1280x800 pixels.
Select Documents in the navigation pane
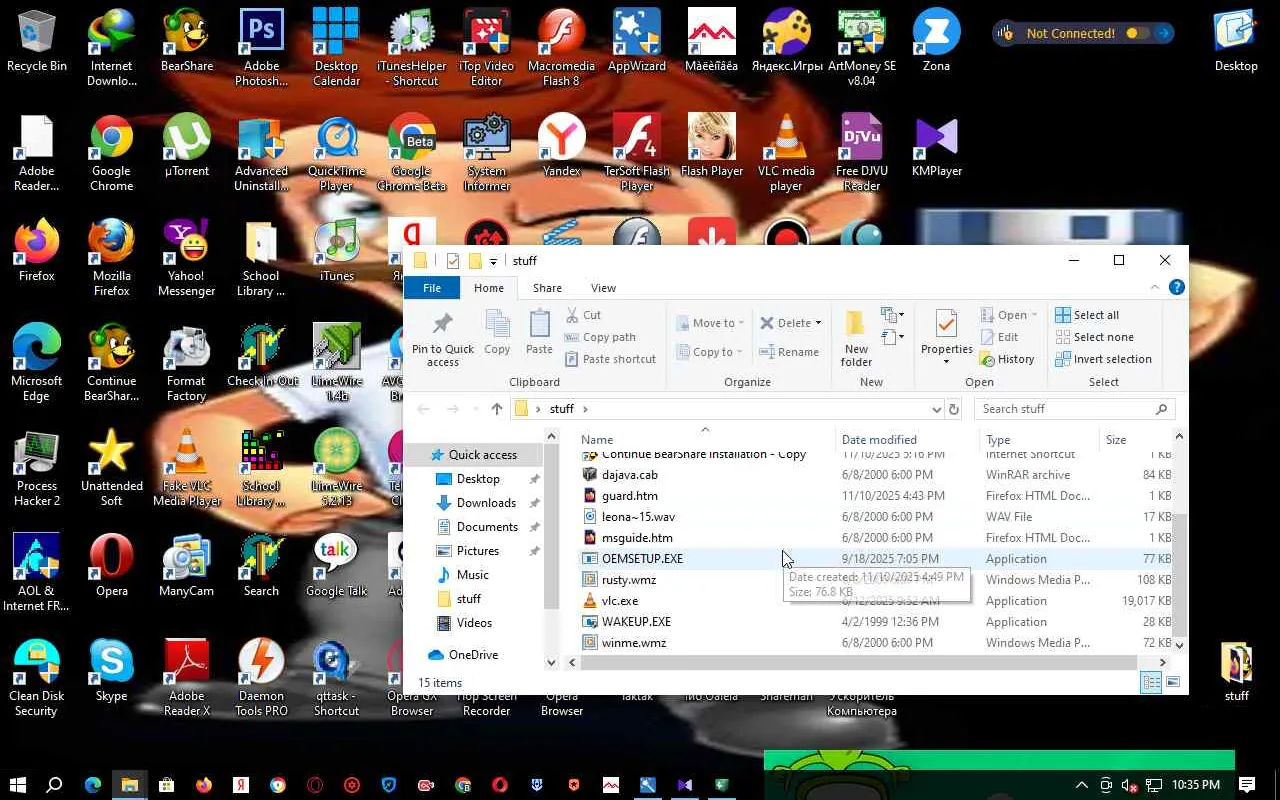487,527
